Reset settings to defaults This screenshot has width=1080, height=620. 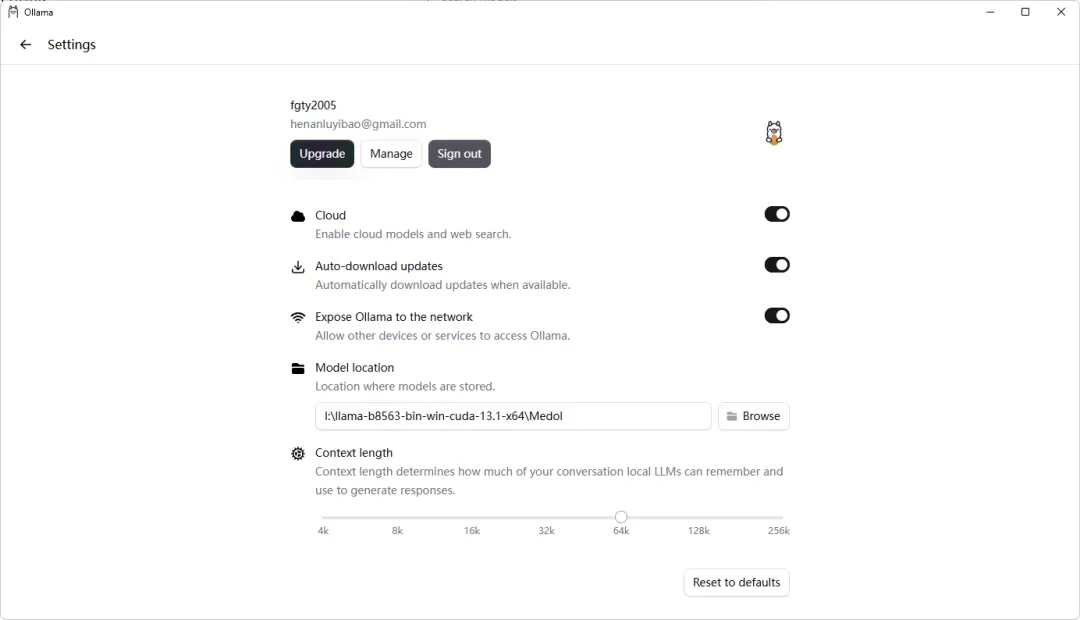coord(736,583)
